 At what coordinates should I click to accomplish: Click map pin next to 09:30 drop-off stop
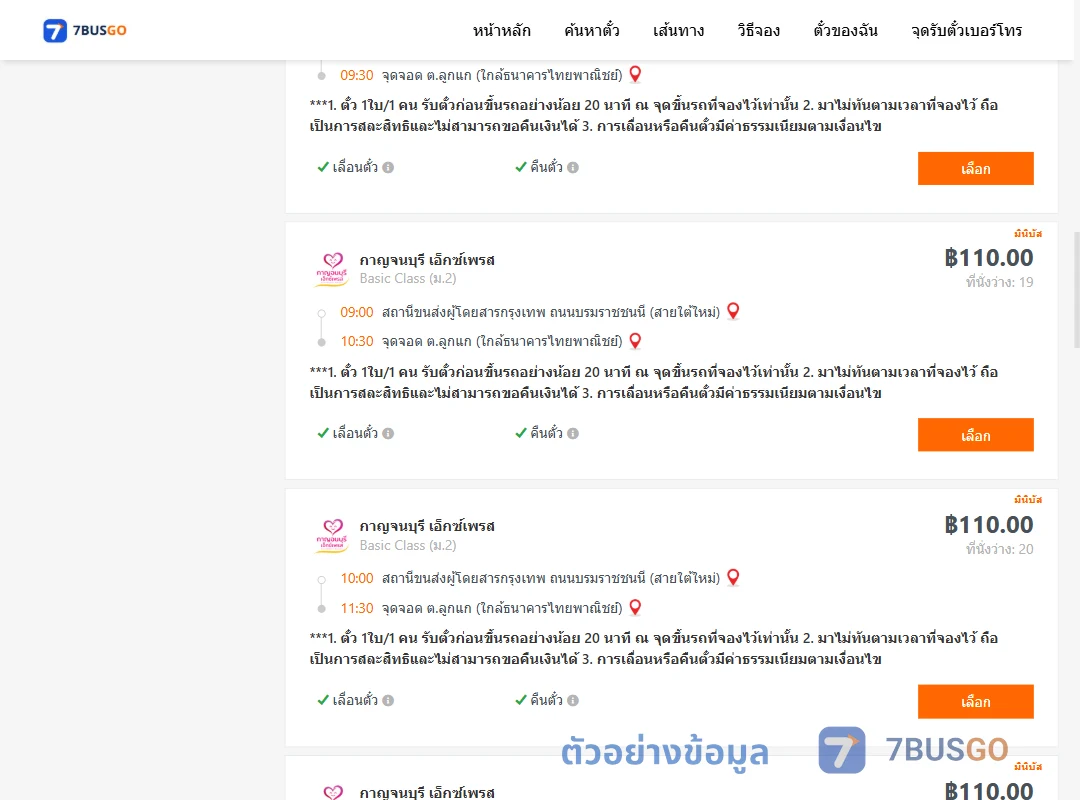tap(635, 74)
